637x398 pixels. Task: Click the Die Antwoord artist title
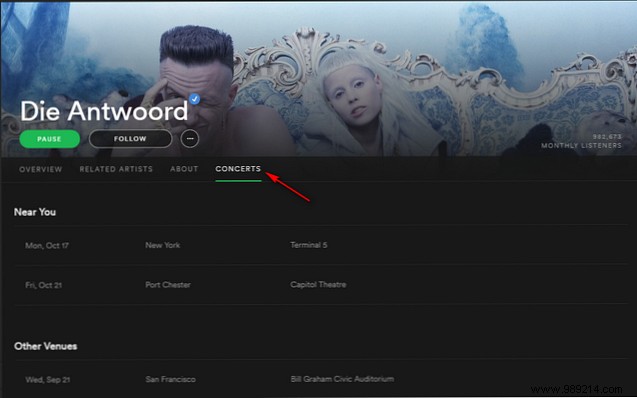click(104, 111)
